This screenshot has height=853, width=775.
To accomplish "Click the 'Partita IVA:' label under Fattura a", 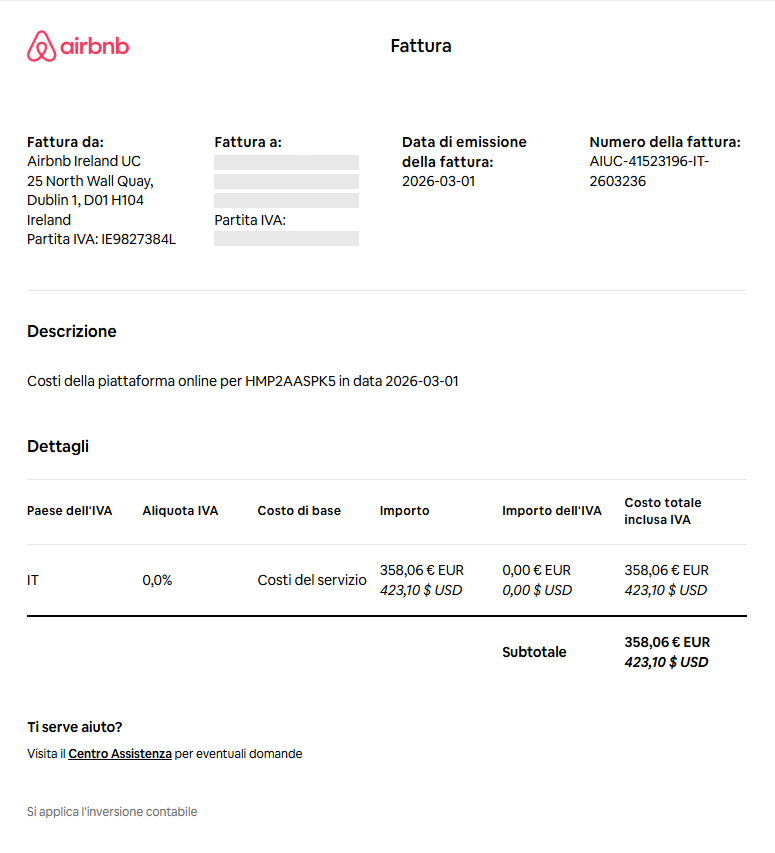I will [250, 220].
